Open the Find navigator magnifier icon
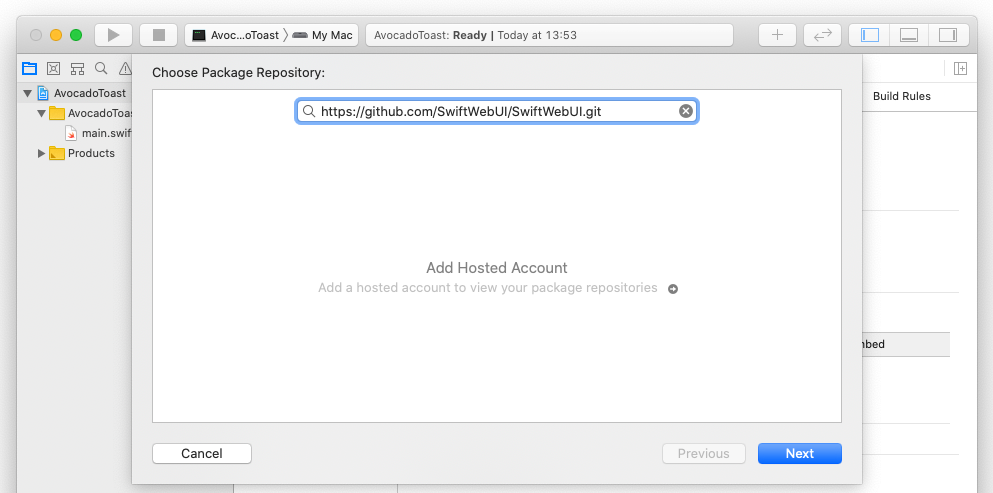The width and height of the screenshot is (993, 493). (101, 68)
